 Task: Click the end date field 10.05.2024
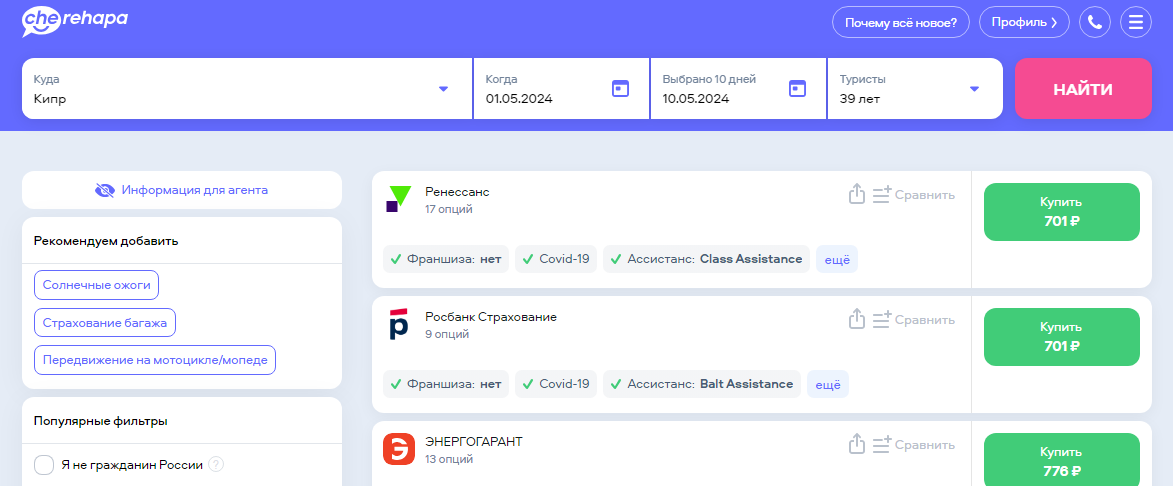tap(738, 88)
